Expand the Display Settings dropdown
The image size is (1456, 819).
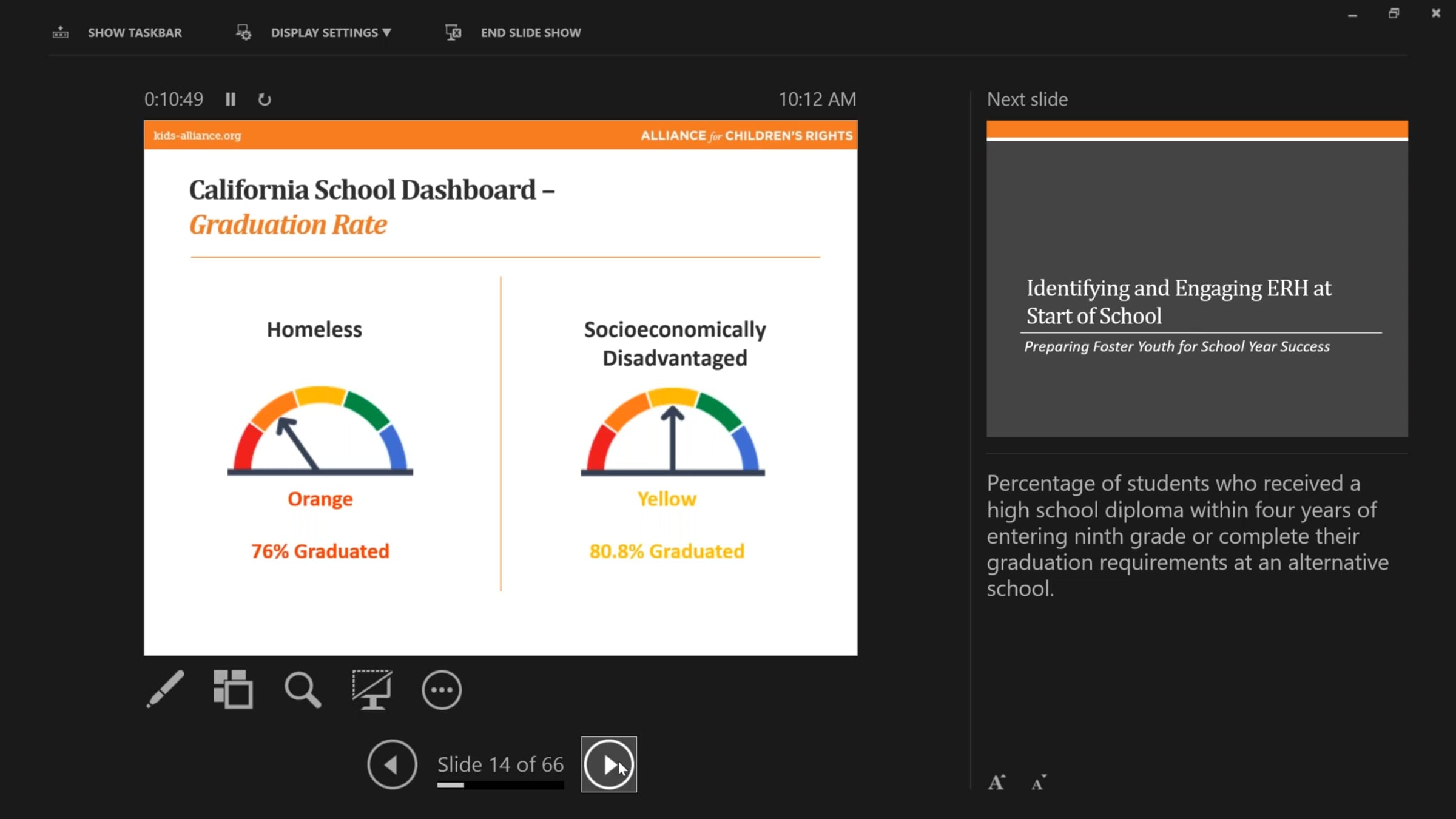pos(331,33)
